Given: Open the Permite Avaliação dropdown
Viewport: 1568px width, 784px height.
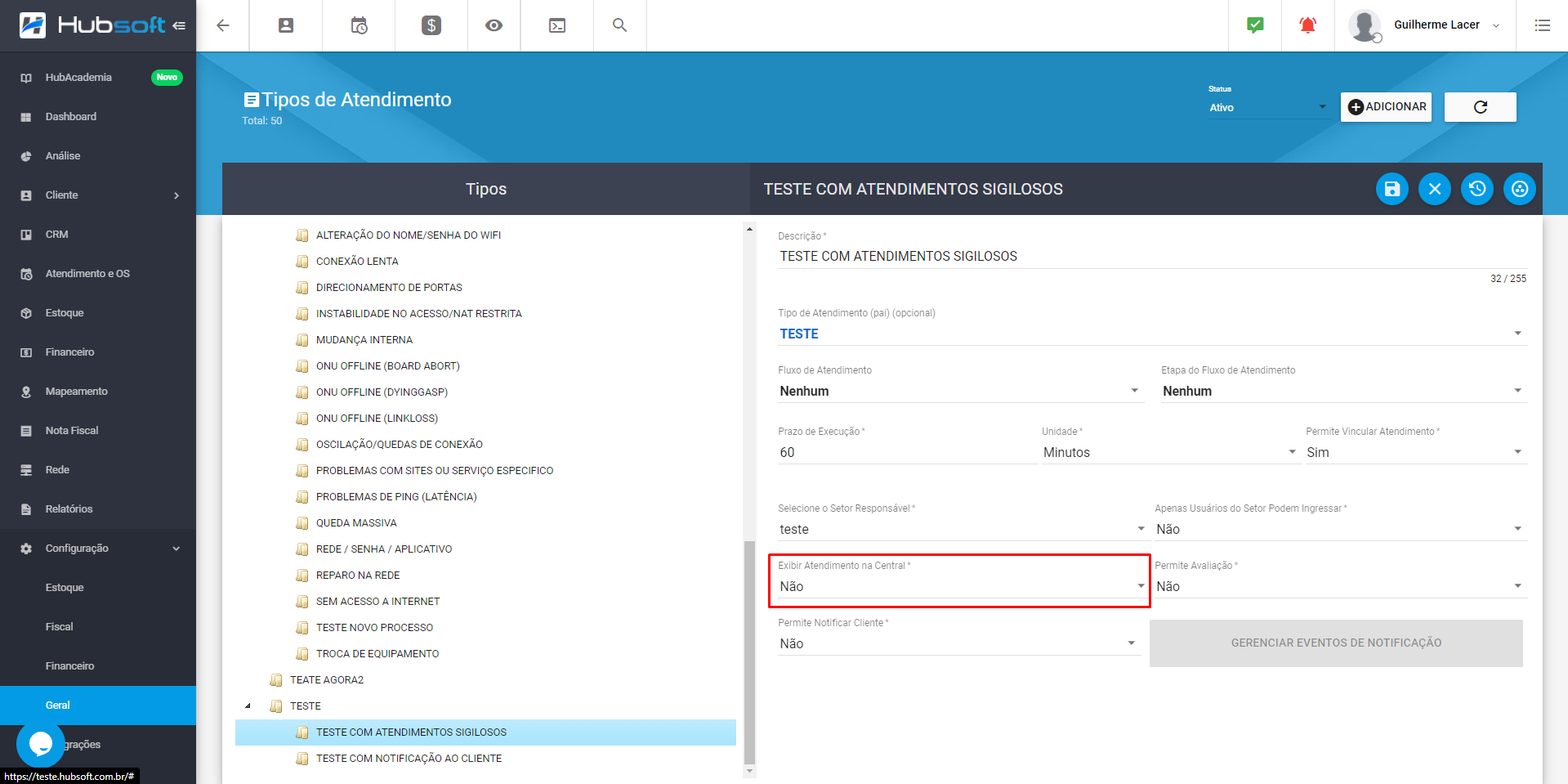Looking at the screenshot, I should 1340,586.
